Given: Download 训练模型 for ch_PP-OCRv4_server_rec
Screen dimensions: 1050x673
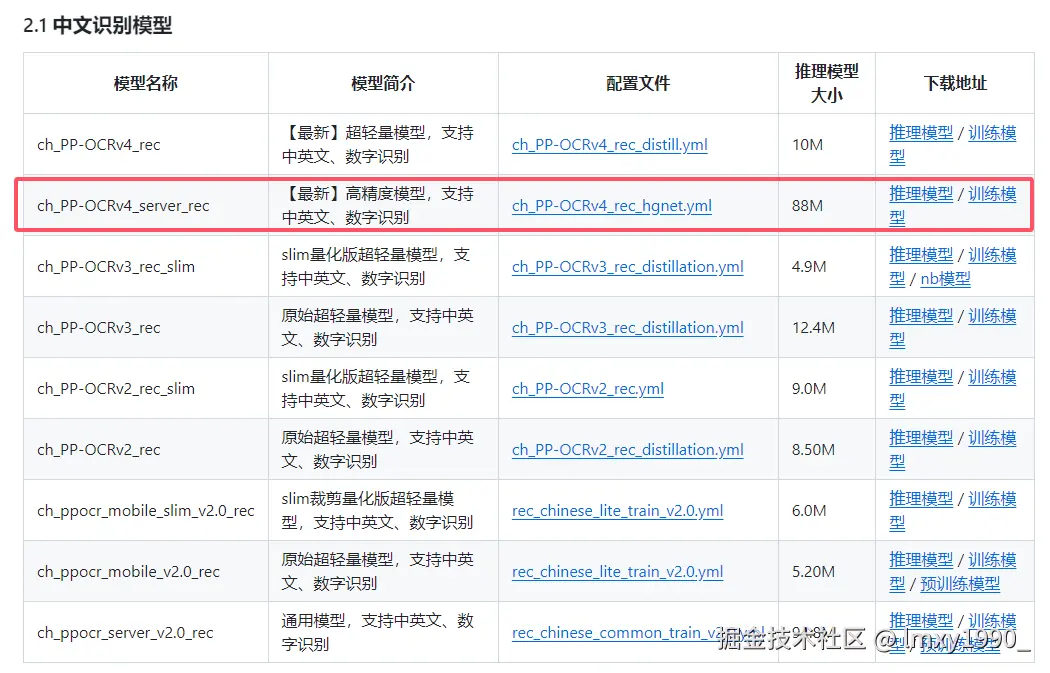Looking at the screenshot, I should click(x=992, y=194).
